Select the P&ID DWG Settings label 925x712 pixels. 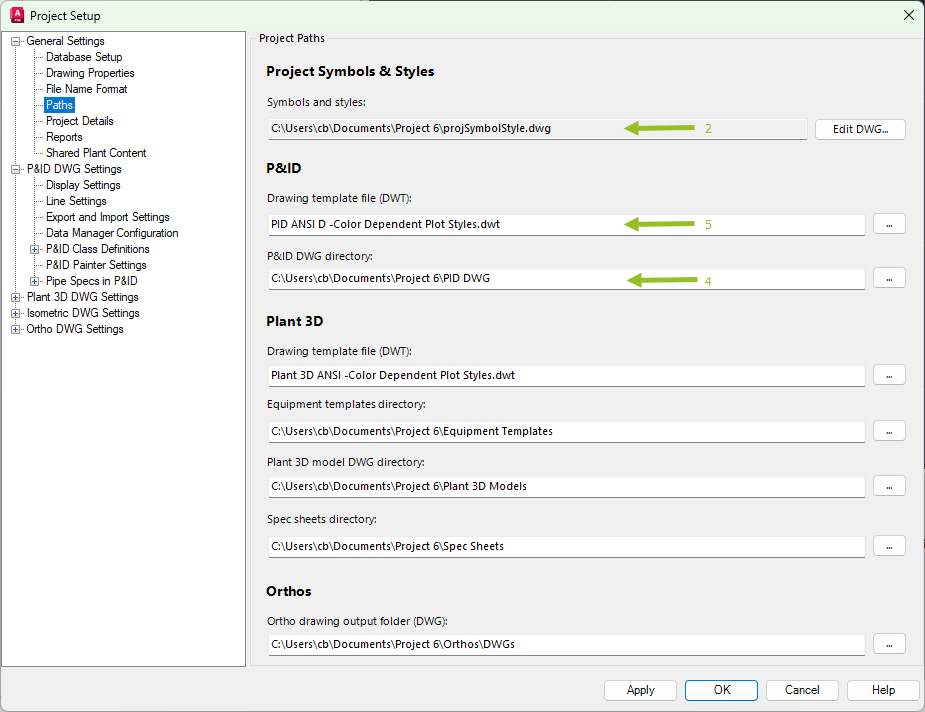point(74,169)
